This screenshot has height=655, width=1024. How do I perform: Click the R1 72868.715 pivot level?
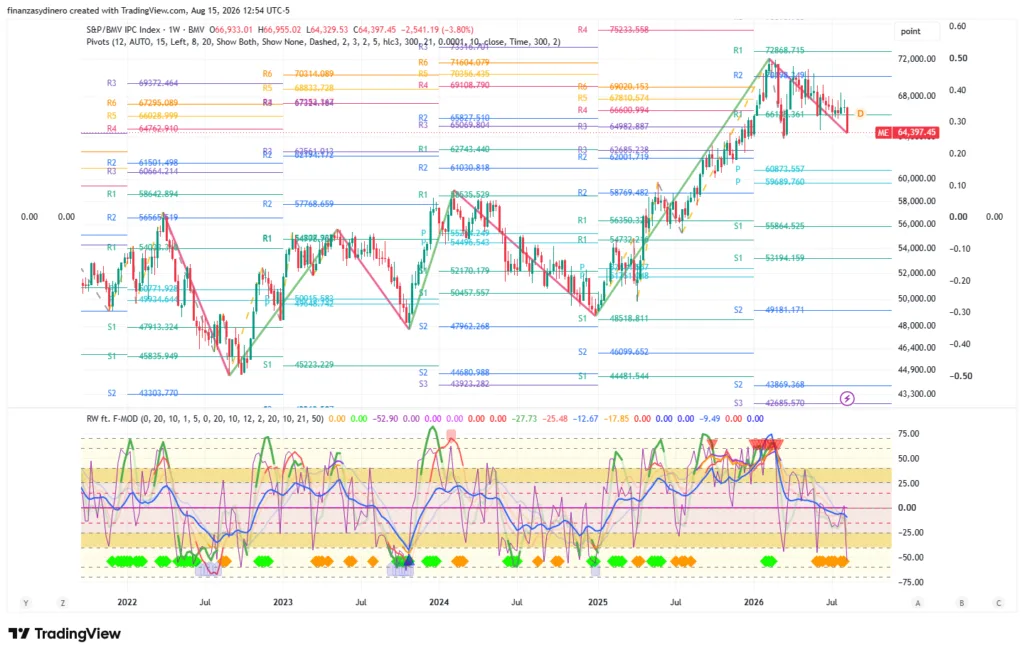click(x=769, y=50)
